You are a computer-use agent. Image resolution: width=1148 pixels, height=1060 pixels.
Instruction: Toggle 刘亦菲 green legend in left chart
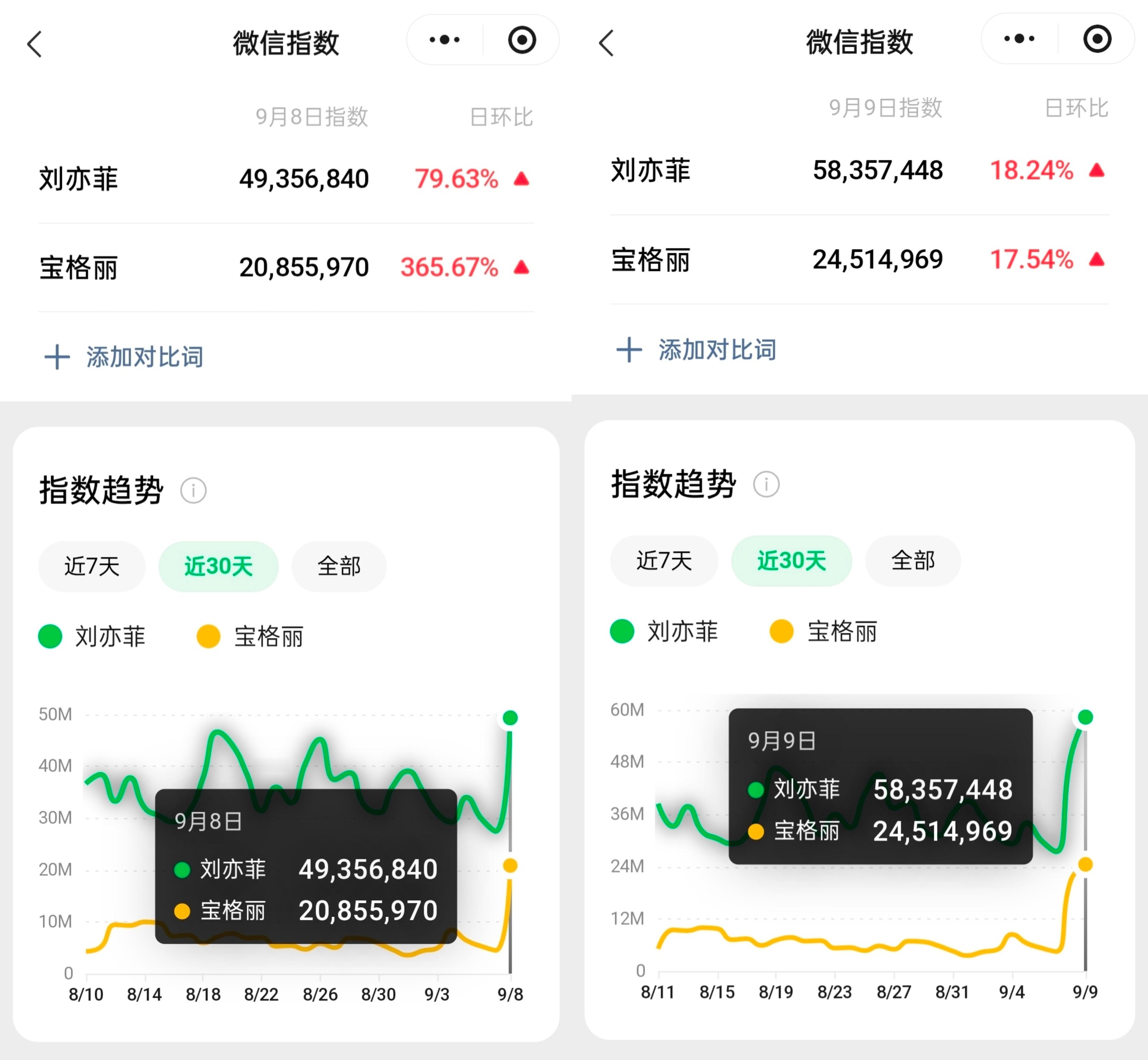pos(92,636)
